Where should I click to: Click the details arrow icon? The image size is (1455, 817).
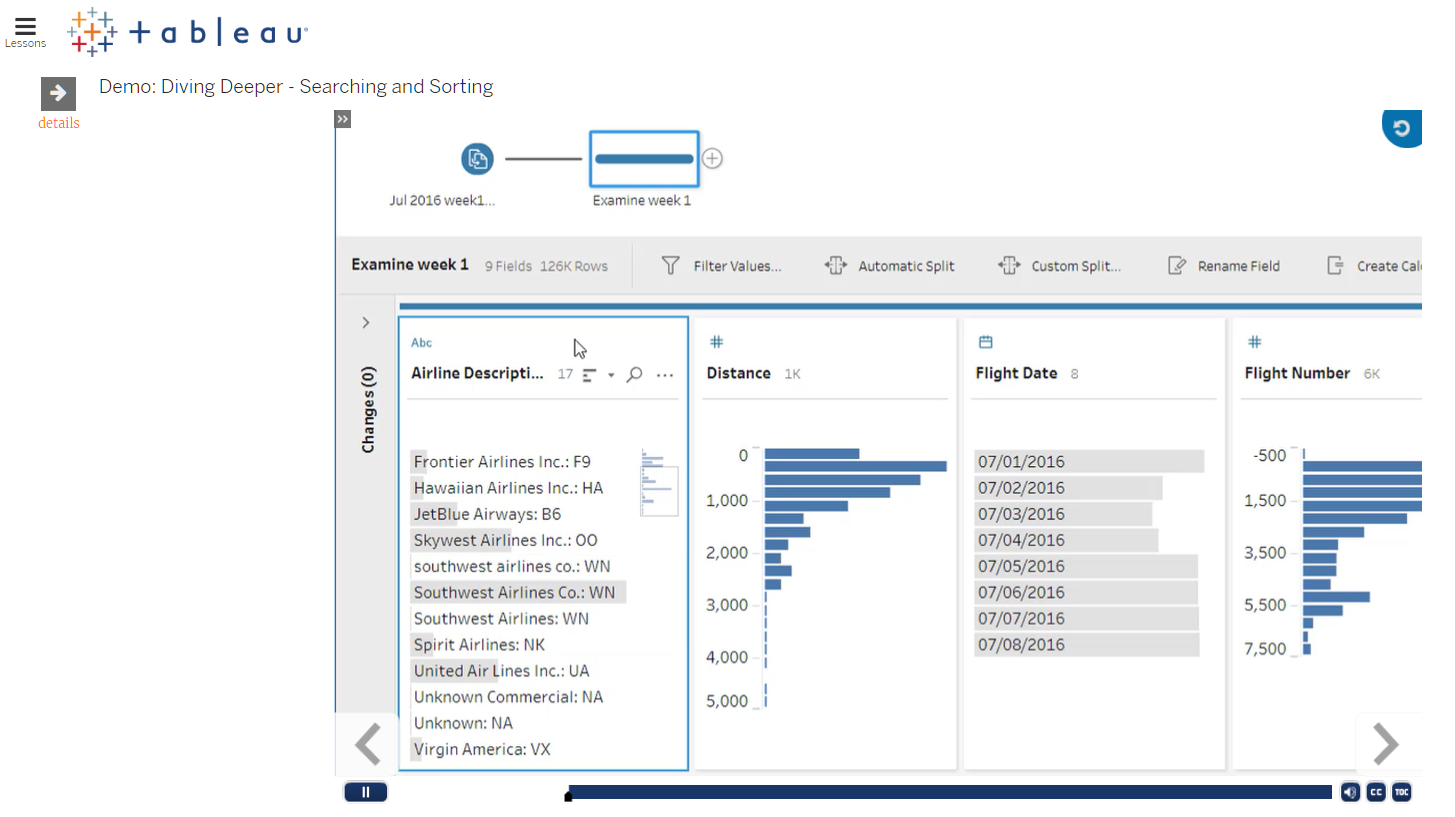[x=58, y=94]
